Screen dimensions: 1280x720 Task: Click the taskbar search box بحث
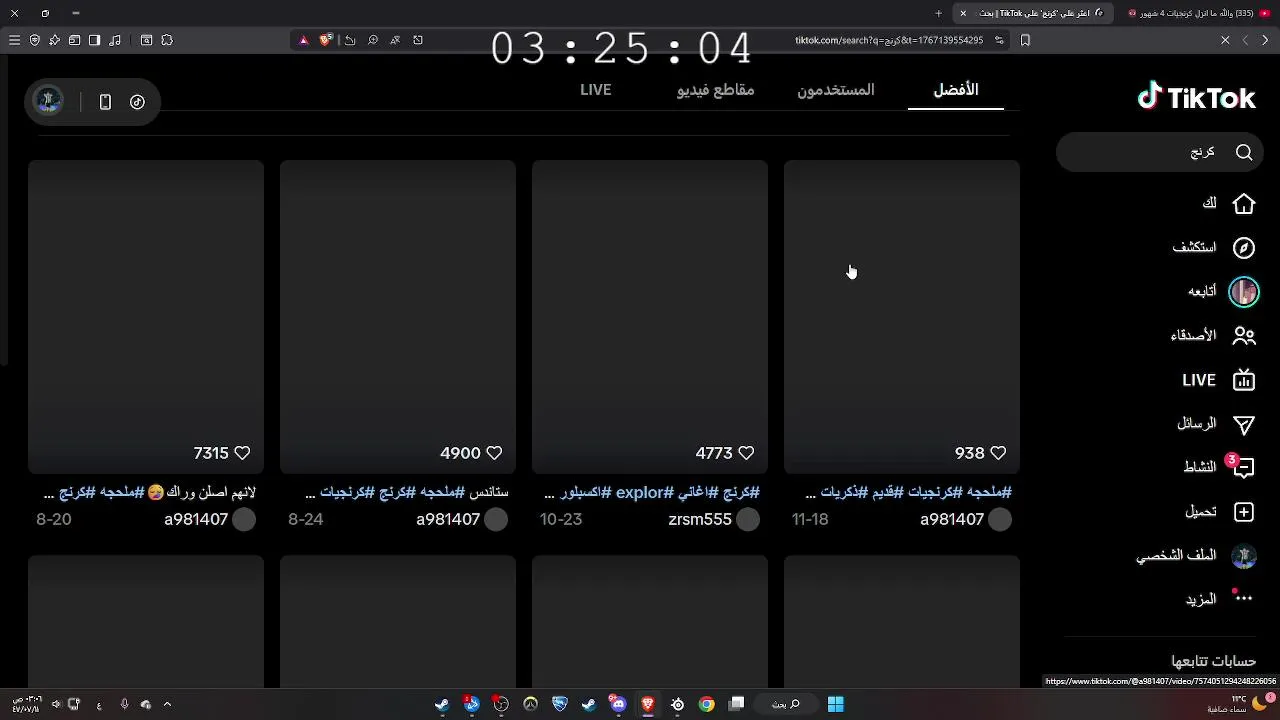click(786, 704)
